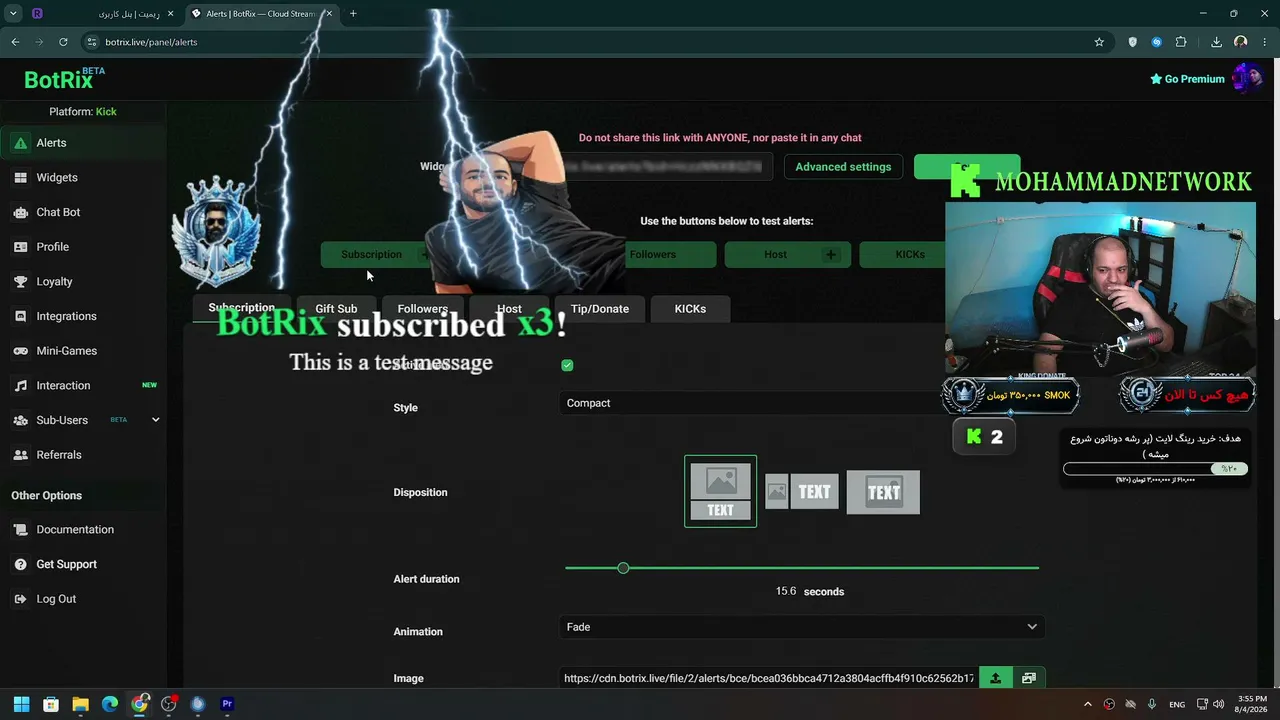1280x720 pixels.
Task: Bookmark this page with the star icon
Action: click(1099, 42)
